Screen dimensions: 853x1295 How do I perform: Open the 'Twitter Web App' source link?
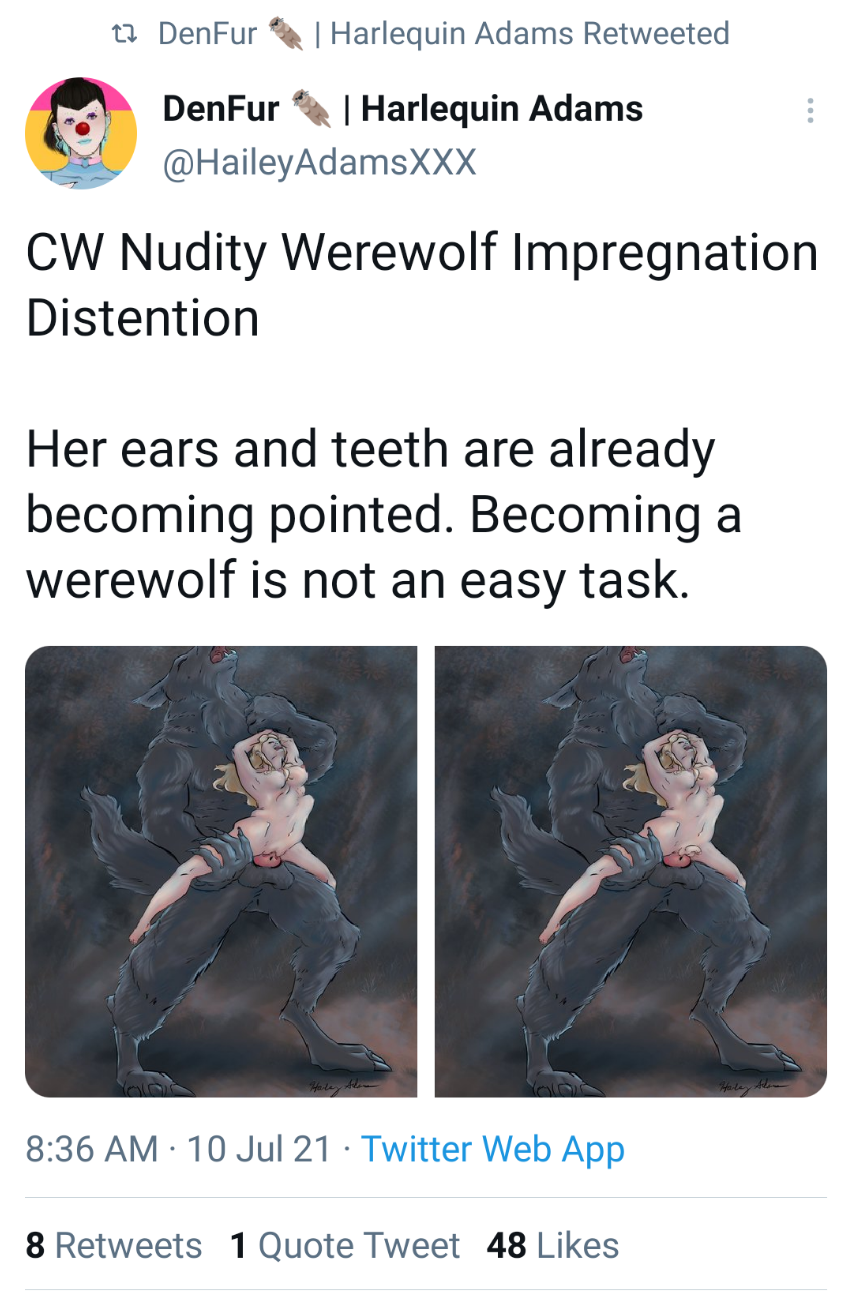coord(492,1149)
